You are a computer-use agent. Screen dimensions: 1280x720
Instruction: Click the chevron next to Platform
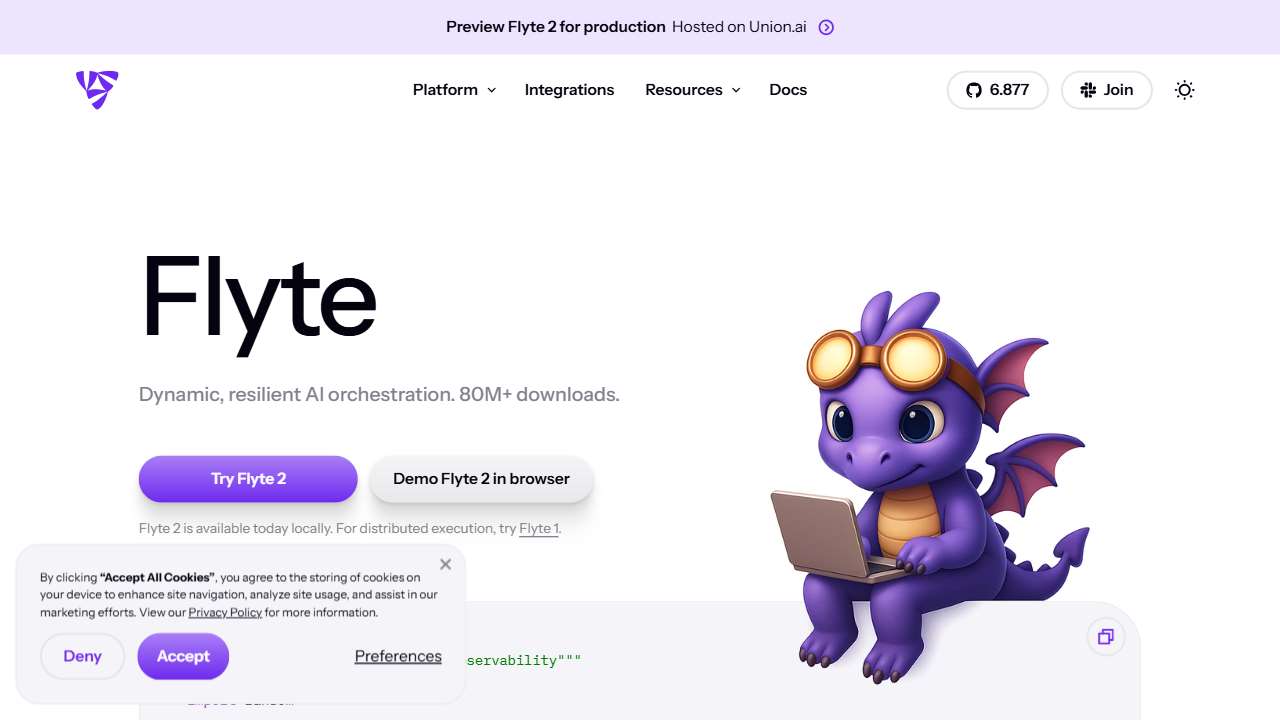point(491,90)
